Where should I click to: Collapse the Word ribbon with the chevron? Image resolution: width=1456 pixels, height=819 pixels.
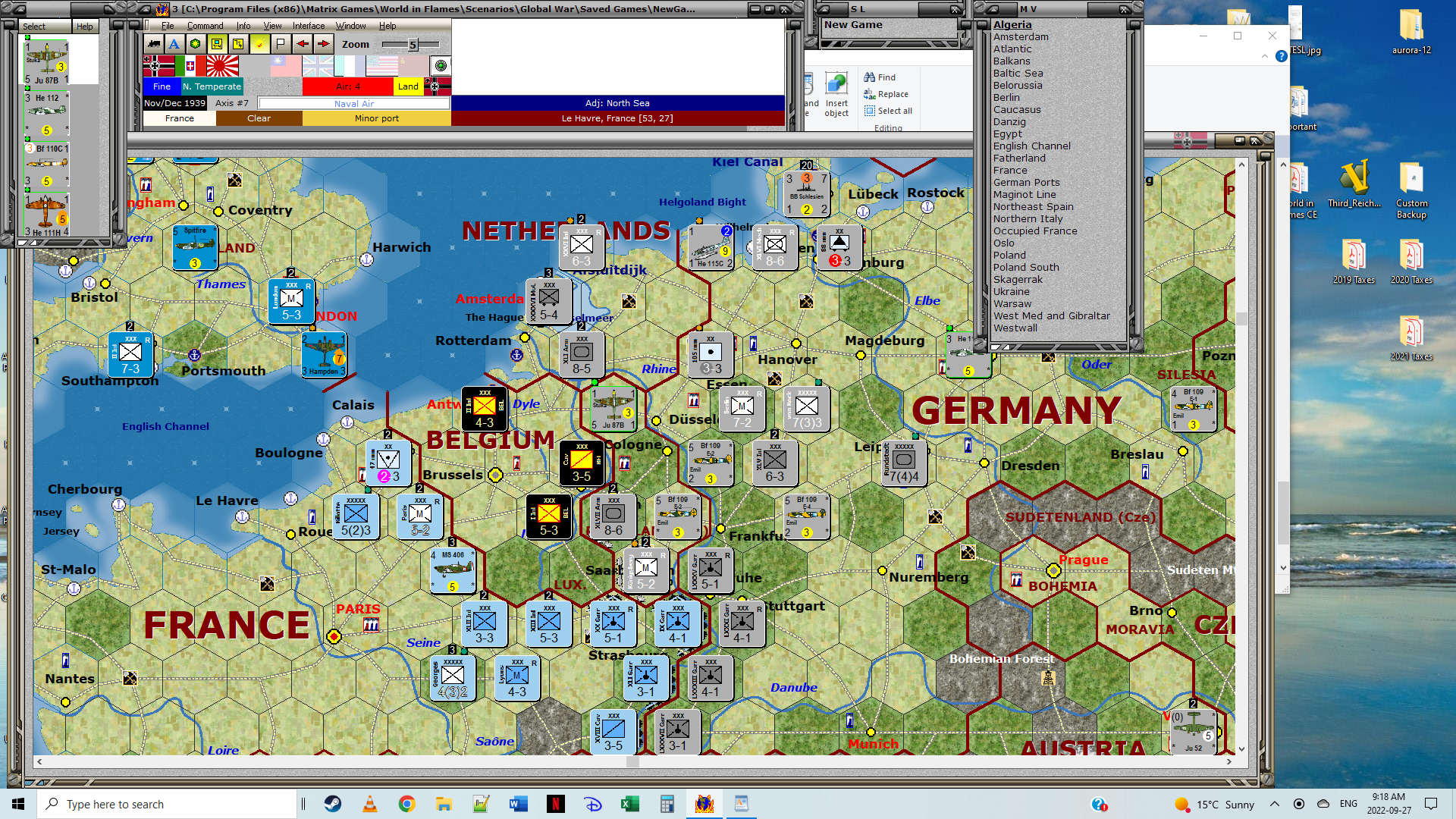point(1264,56)
